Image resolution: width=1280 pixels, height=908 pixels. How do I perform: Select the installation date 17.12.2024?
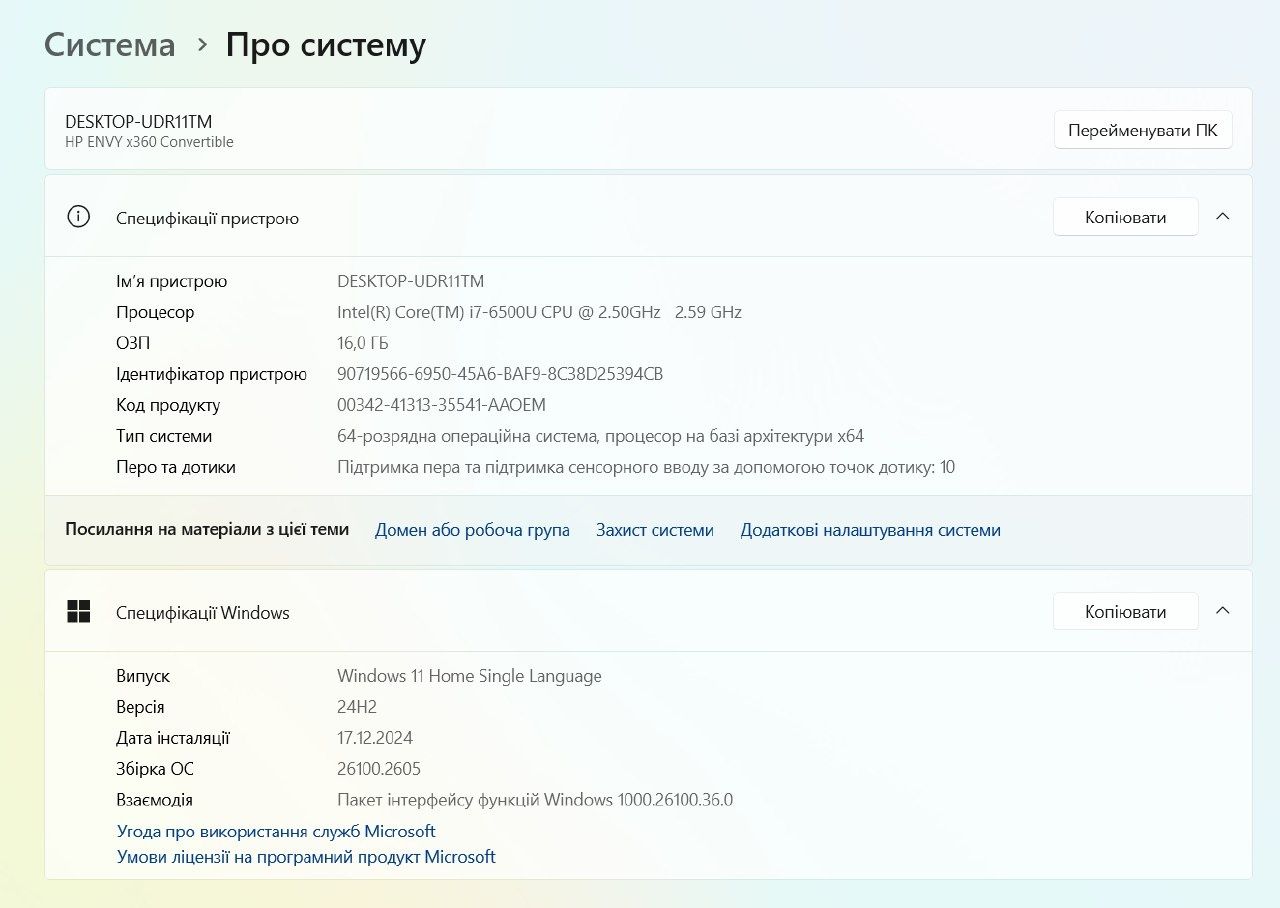click(375, 738)
